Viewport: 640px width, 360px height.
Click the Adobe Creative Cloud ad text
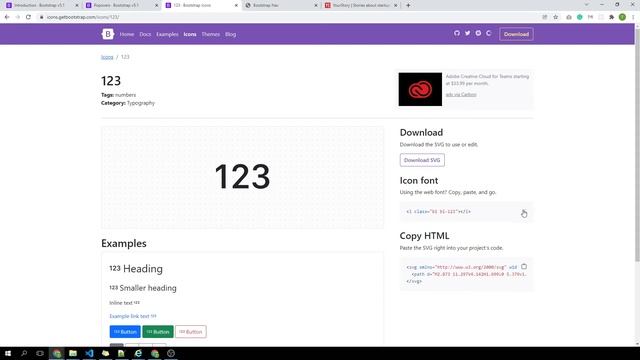(x=487, y=80)
